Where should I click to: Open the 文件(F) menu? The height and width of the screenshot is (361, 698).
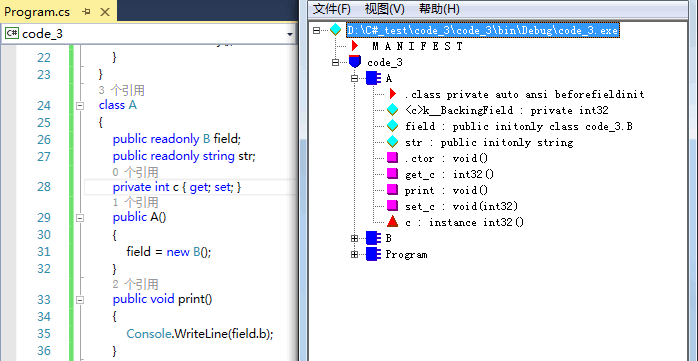[332, 8]
